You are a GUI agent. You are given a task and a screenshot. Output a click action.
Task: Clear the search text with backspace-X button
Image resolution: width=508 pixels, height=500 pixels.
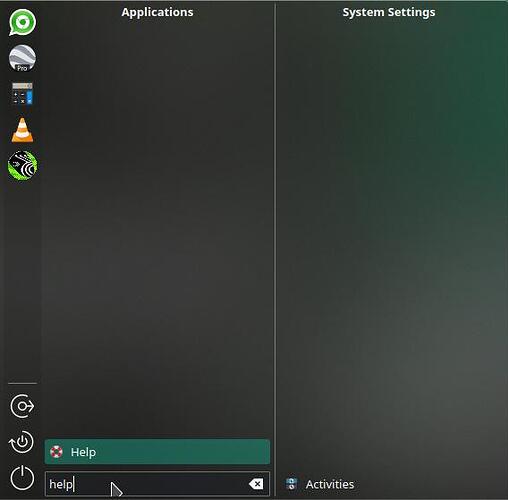click(x=256, y=484)
